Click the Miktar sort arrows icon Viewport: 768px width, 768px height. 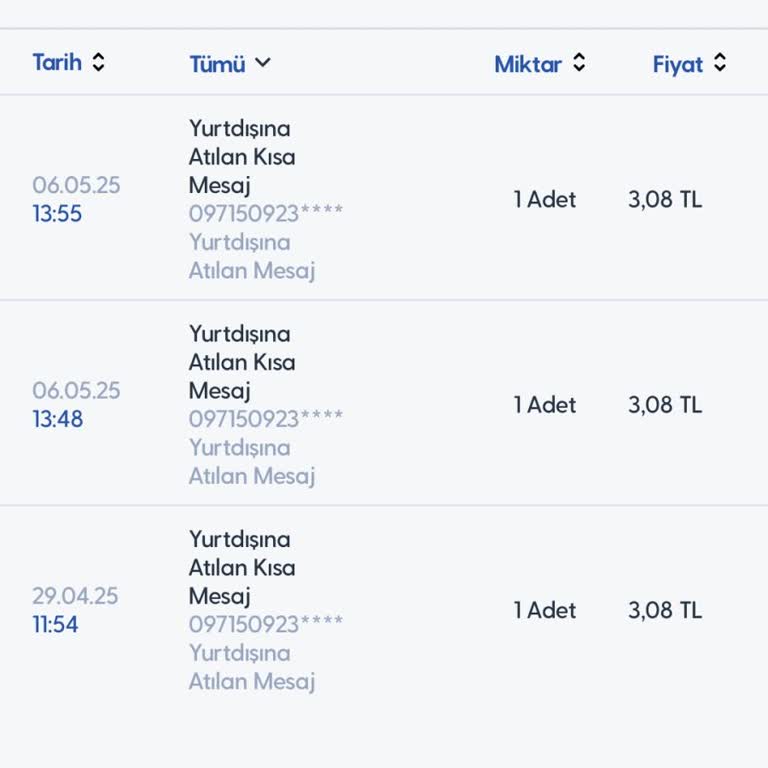click(x=578, y=63)
